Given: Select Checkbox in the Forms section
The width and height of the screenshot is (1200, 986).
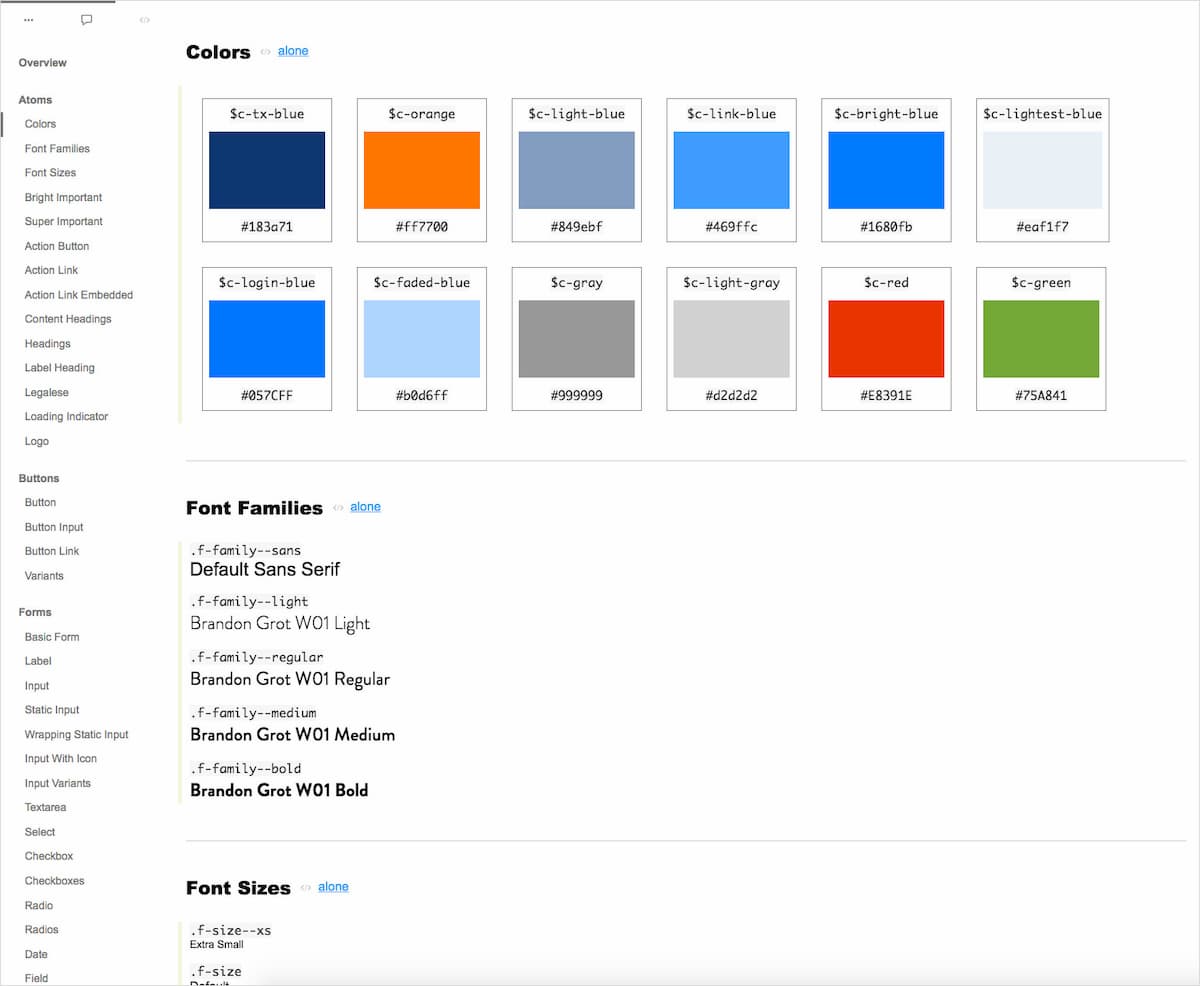Looking at the screenshot, I should (49, 857).
